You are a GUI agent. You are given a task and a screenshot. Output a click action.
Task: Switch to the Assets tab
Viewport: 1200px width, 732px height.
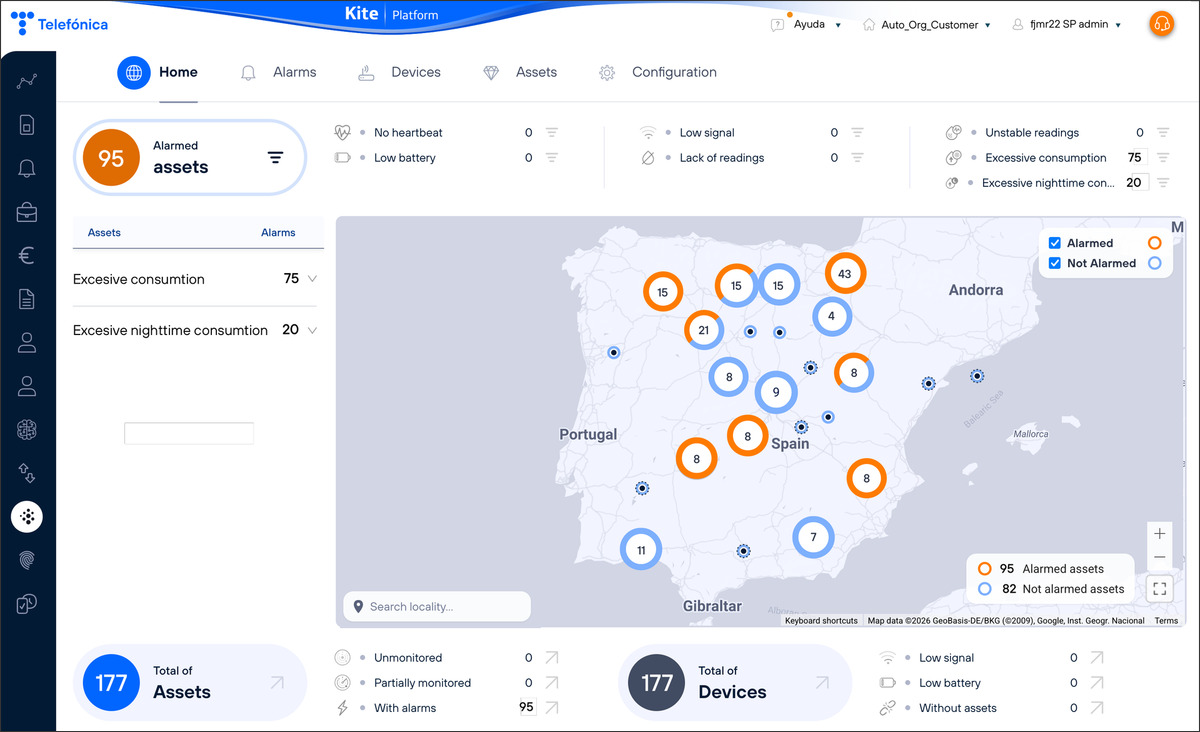[520, 72]
